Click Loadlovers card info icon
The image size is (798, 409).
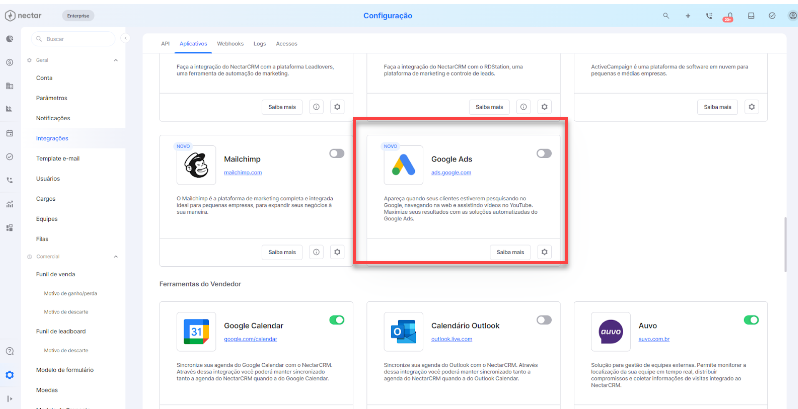point(316,107)
